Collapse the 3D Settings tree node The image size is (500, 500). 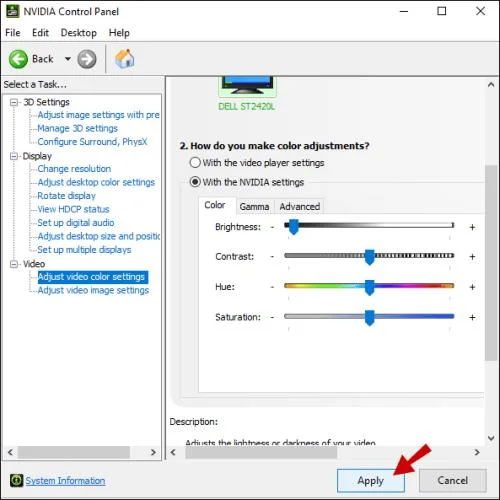pos(14,102)
